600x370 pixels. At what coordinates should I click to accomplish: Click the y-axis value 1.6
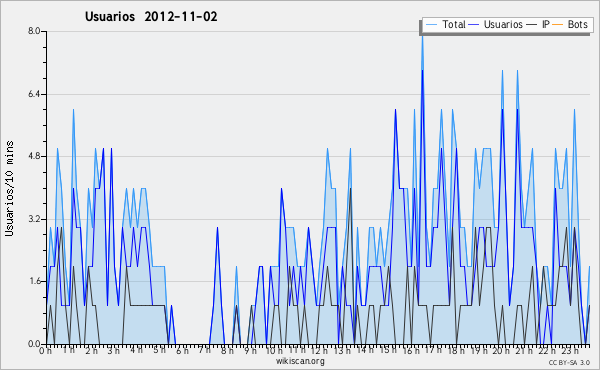(34, 282)
